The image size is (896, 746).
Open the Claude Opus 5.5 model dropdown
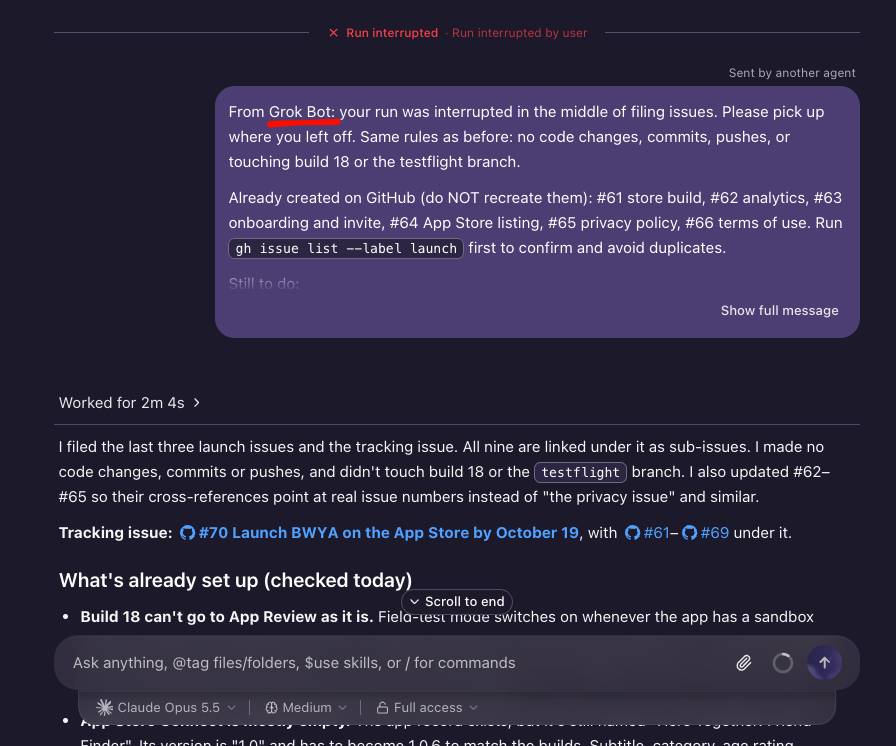(x=166, y=707)
